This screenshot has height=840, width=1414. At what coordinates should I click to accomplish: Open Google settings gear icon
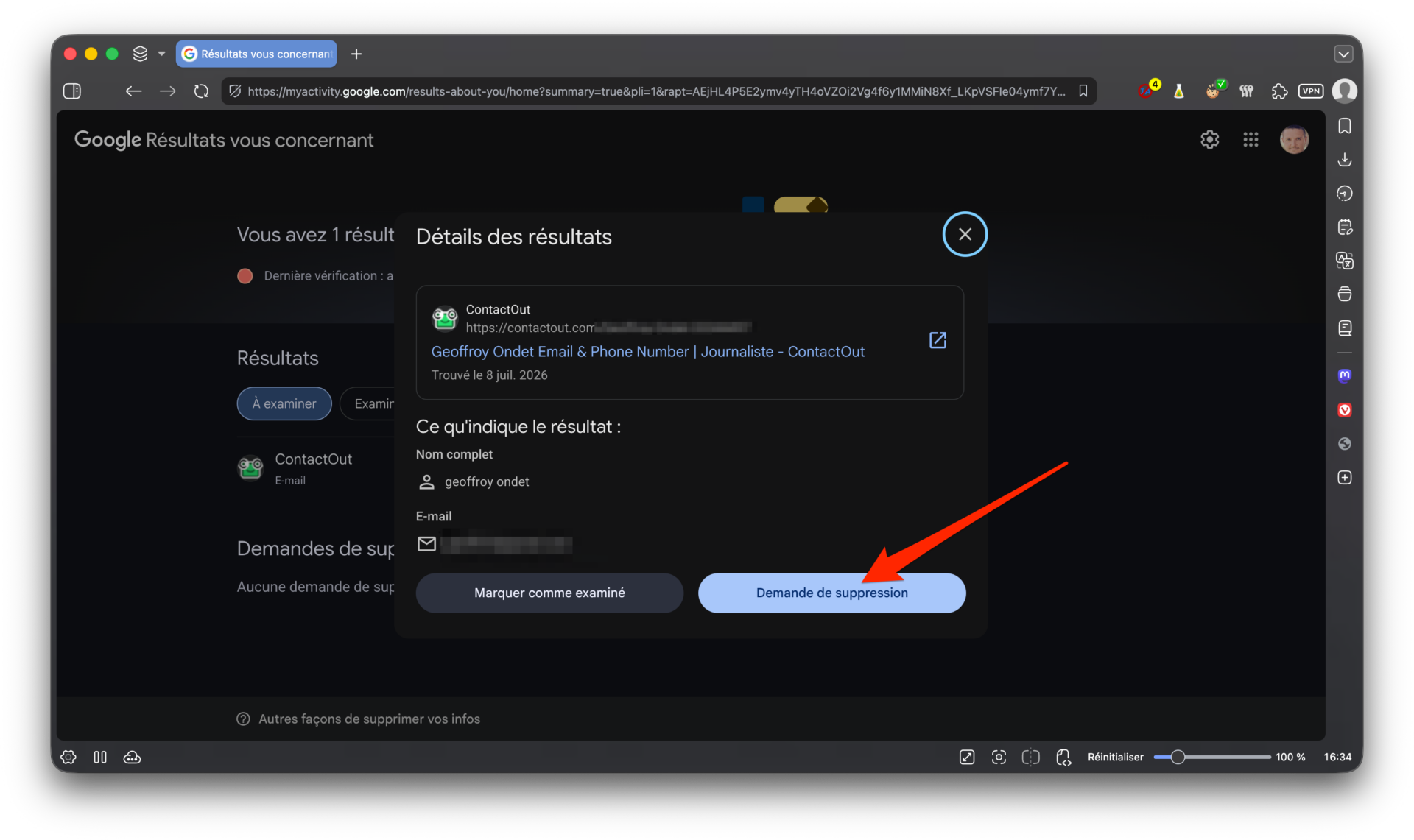click(1209, 140)
